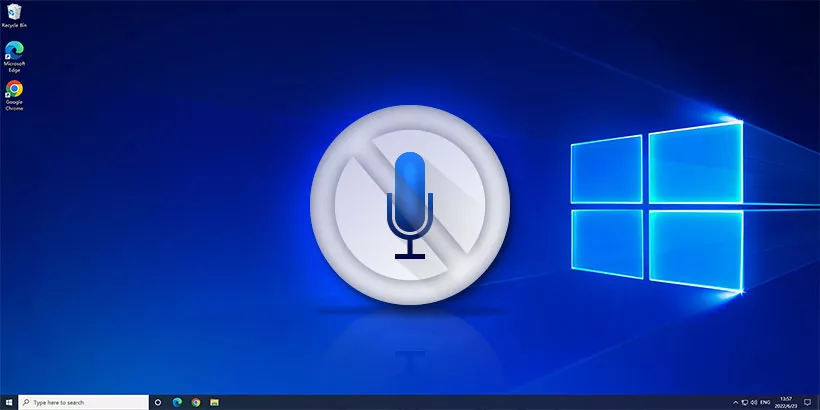Screen dimensions: 820x410
Task: Select the Google Chrome desktop shortcut
Action: (x=14, y=95)
